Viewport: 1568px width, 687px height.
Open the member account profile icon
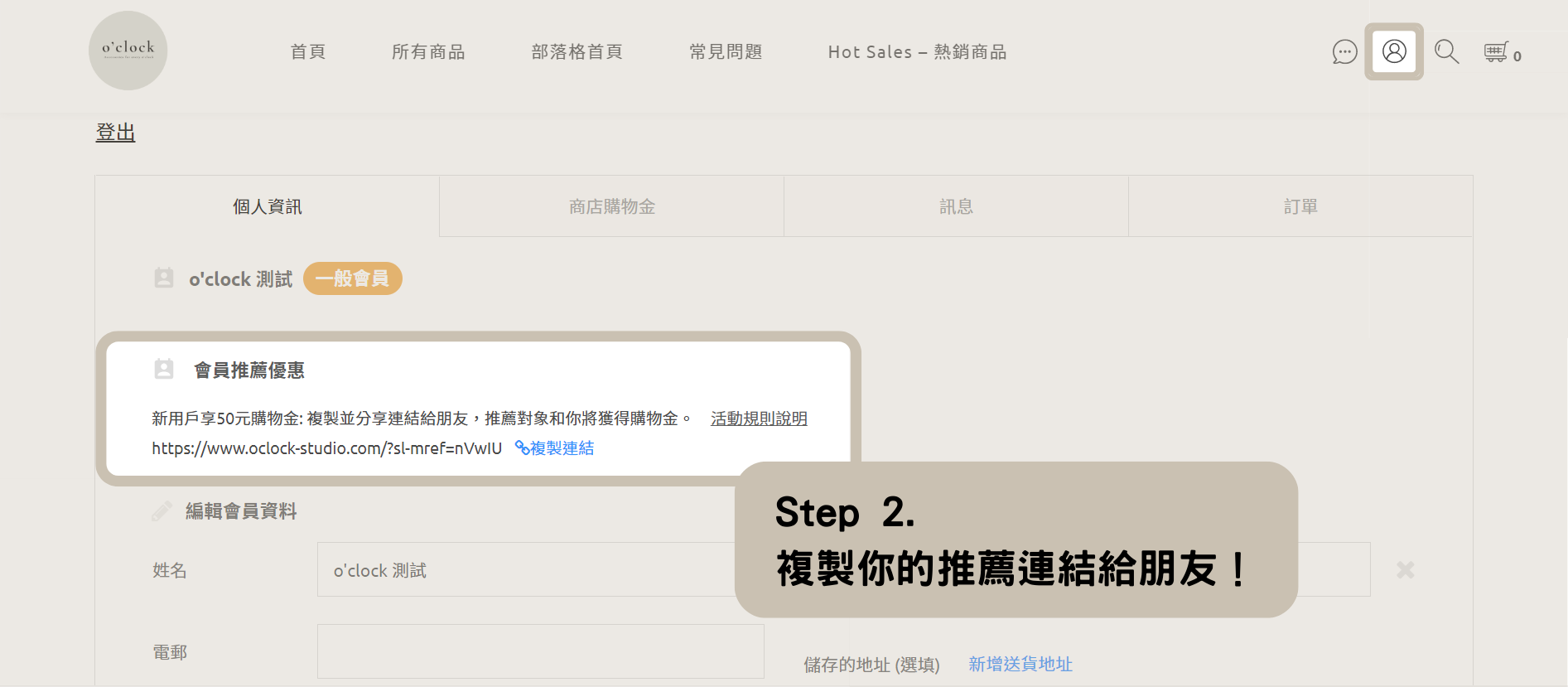[x=1394, y=51]
